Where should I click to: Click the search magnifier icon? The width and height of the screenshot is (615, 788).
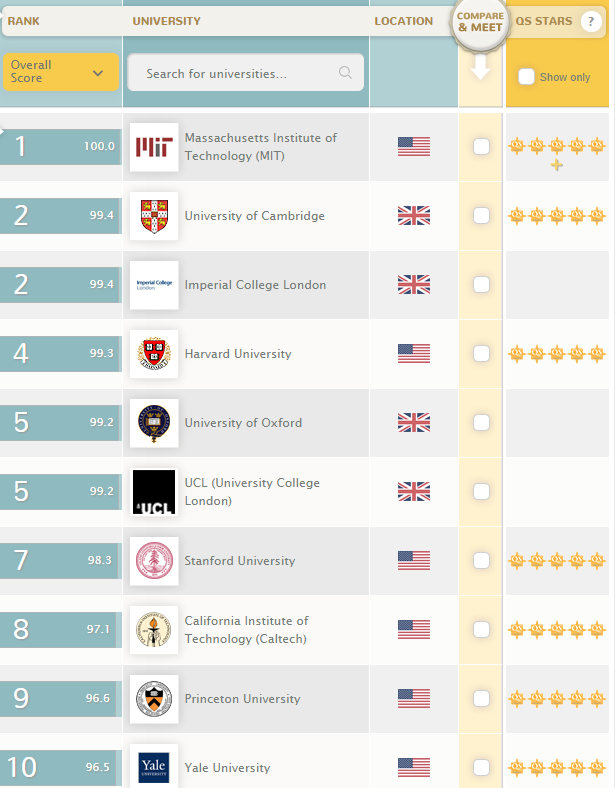[x=345, y=72]
